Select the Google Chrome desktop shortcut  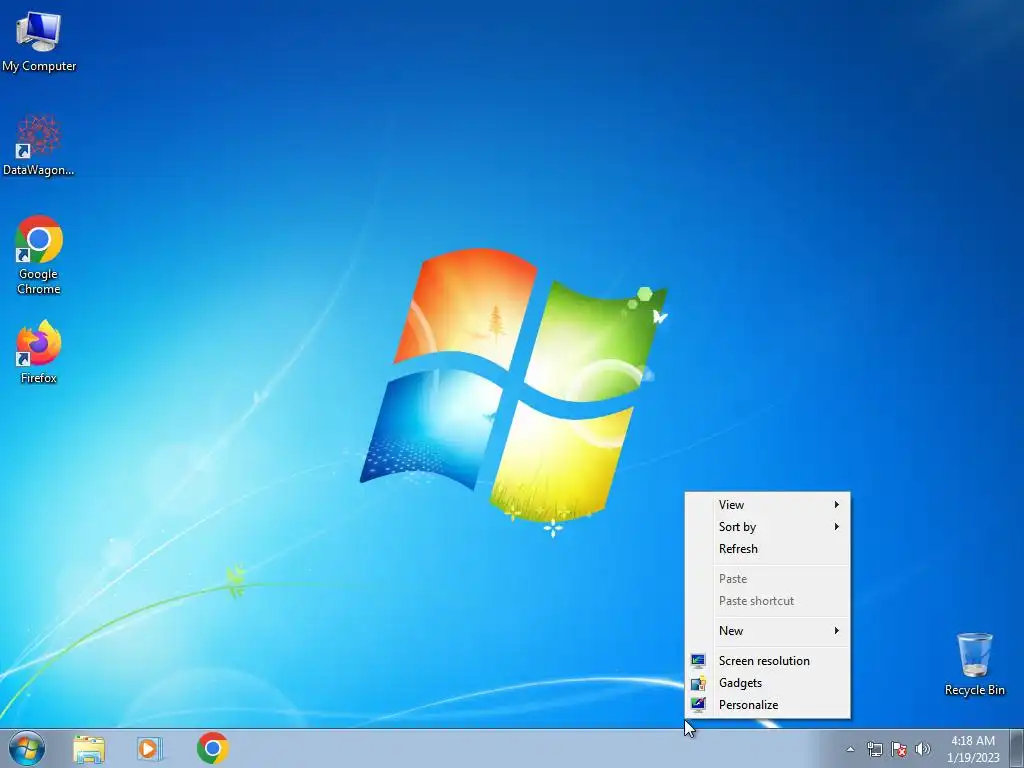coord(39,255)
